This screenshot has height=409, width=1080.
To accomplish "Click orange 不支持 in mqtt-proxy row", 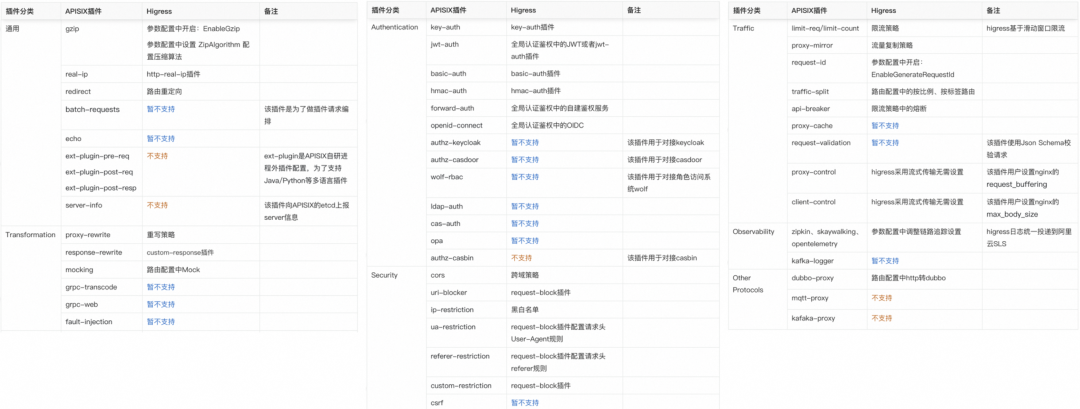I will 882,297.
